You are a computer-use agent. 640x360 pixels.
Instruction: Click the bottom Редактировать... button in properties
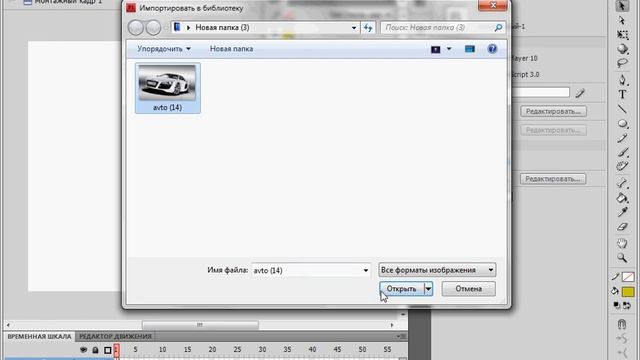tap(553, 179)
